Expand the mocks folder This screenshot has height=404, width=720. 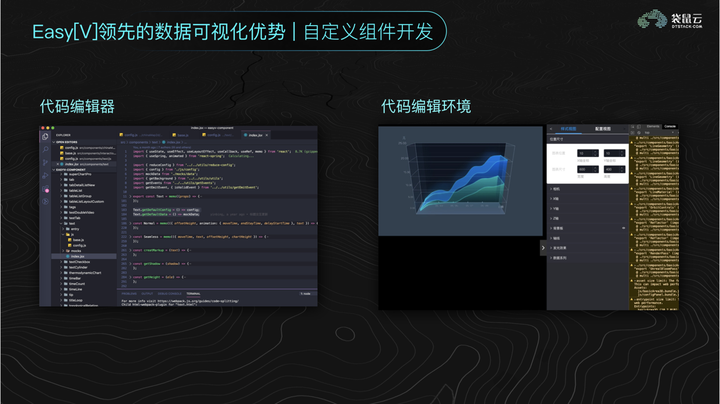click(84, 251)
